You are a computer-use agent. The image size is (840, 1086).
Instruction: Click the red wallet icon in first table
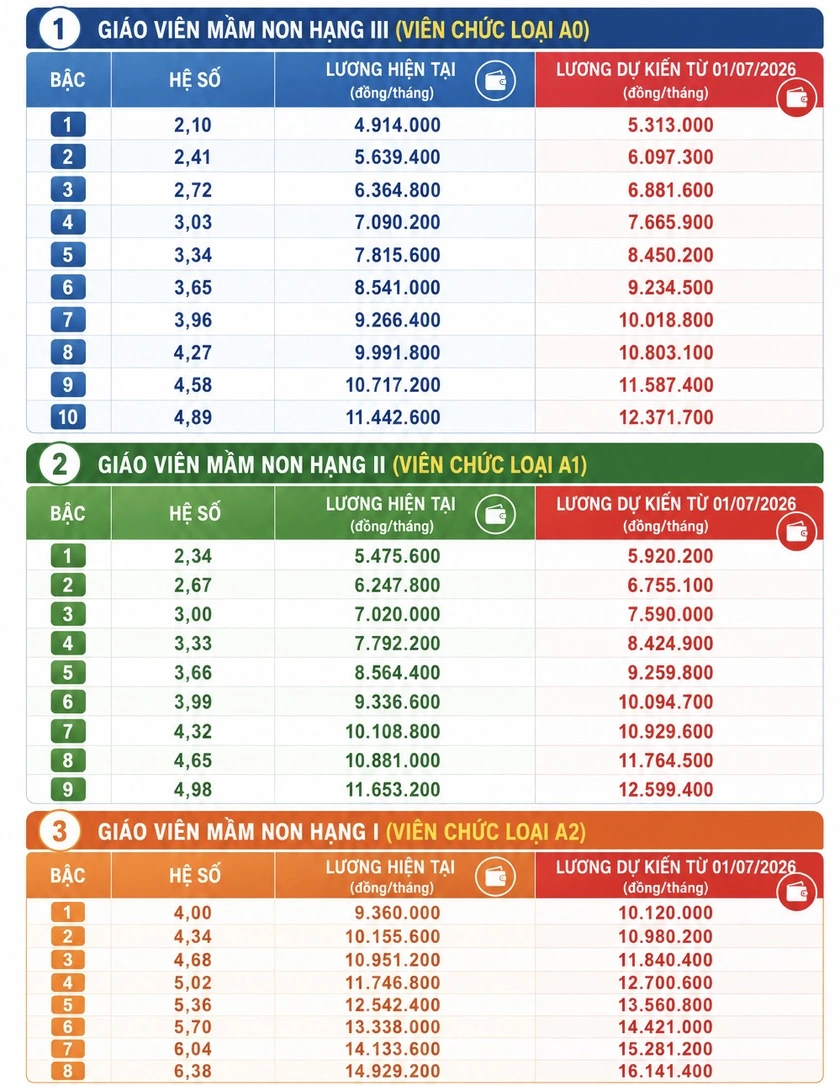(796, 98)
